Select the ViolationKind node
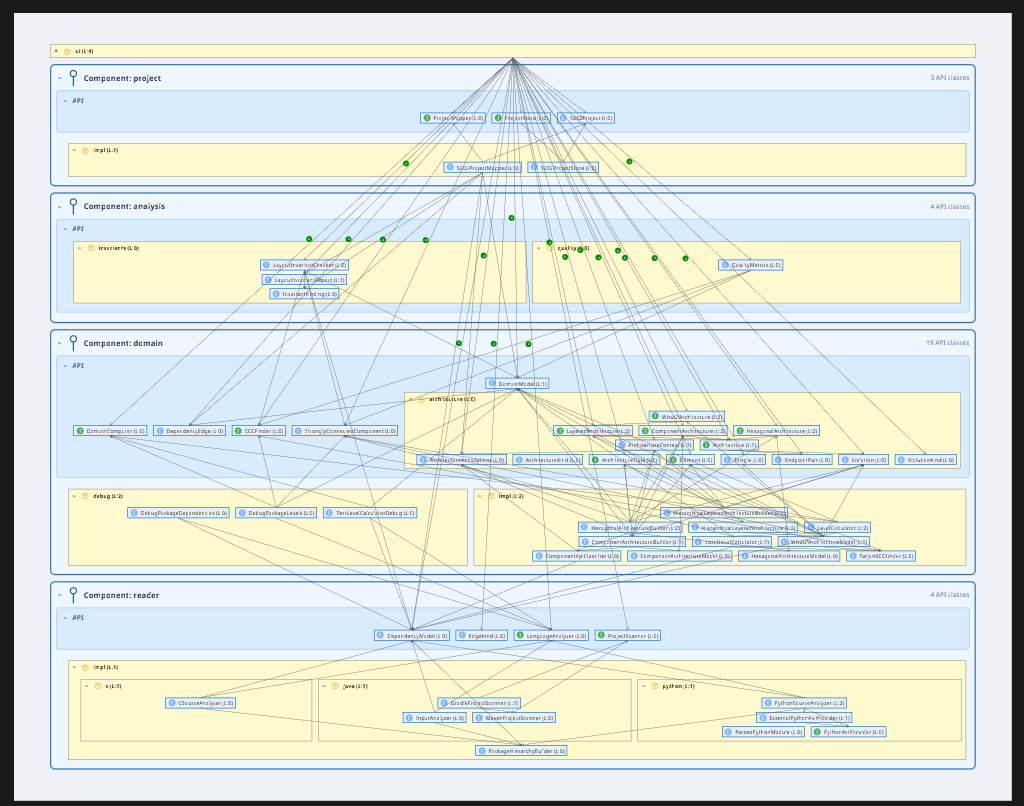Screen dimensions: 1024x806 point(926,460)
